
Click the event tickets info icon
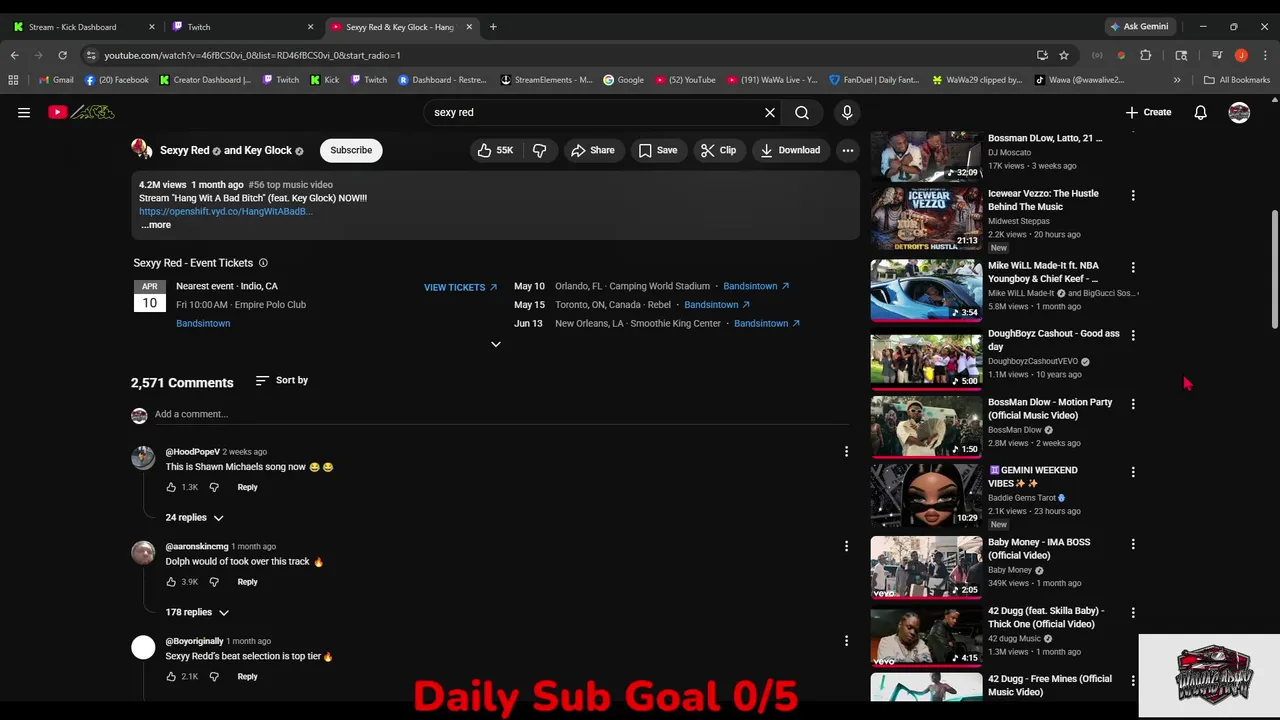click(263, 263)
